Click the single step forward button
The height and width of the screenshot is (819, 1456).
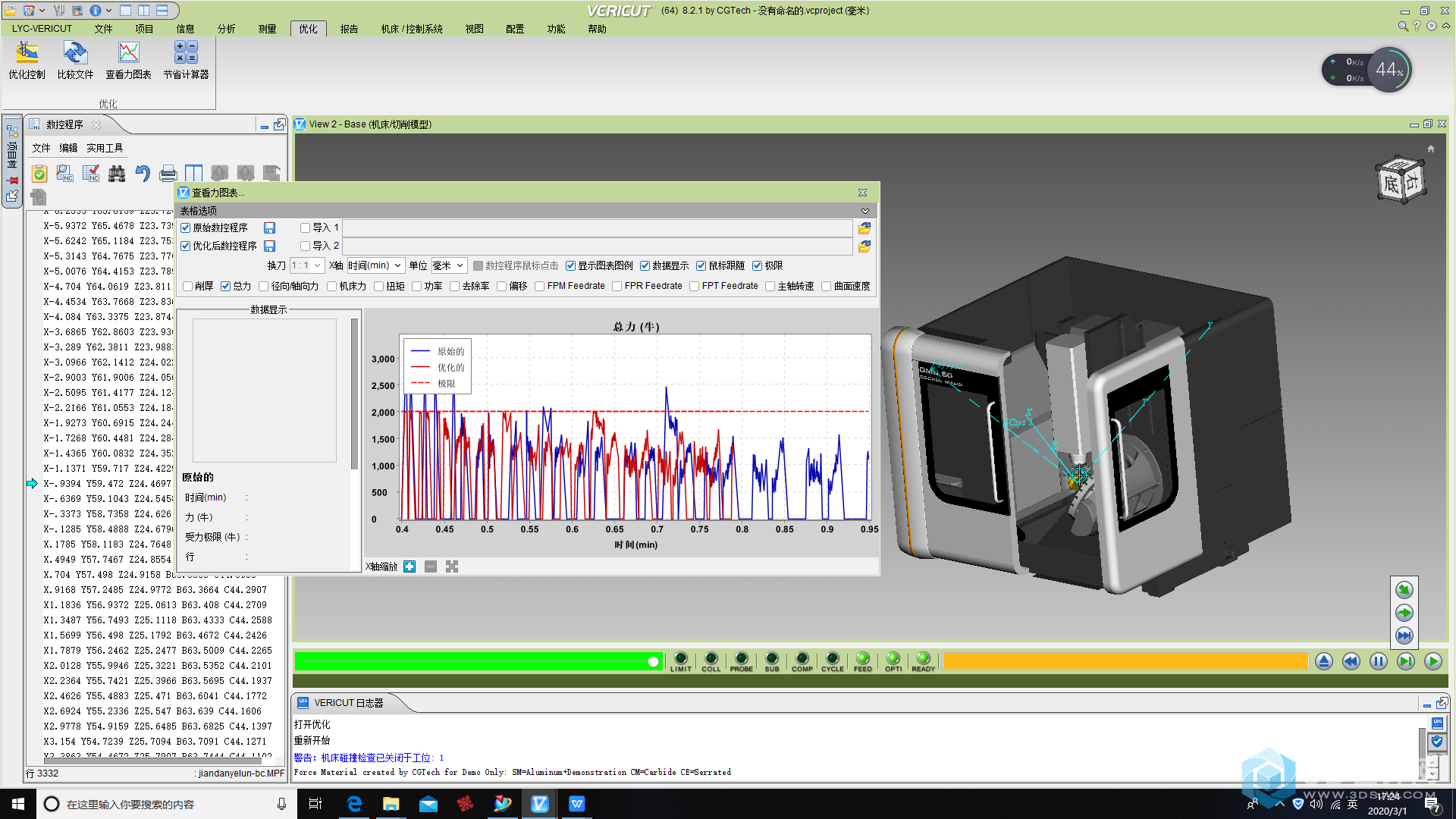coord(1405,661)
